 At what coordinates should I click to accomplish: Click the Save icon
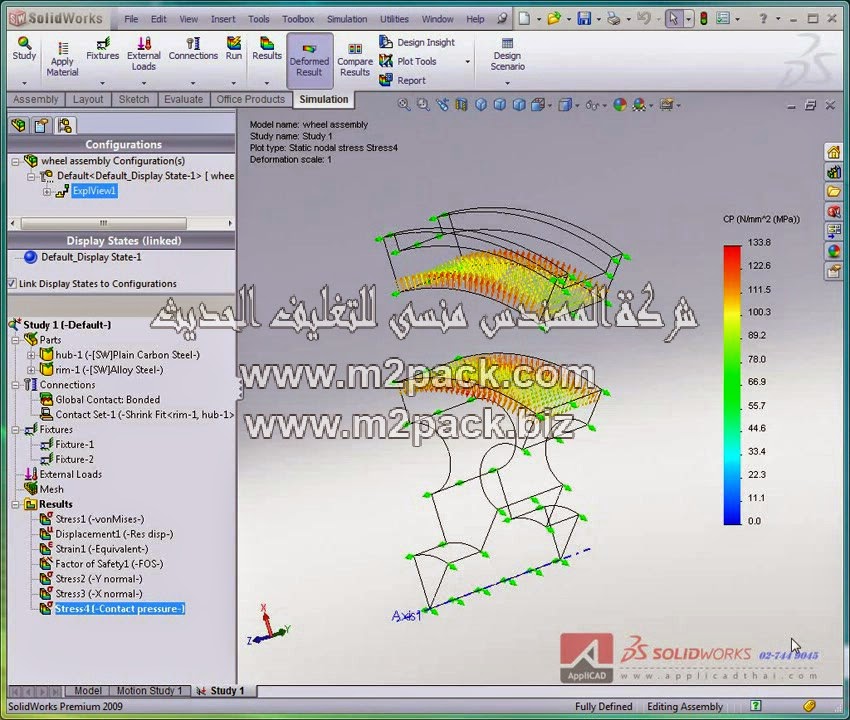point(584,19)
